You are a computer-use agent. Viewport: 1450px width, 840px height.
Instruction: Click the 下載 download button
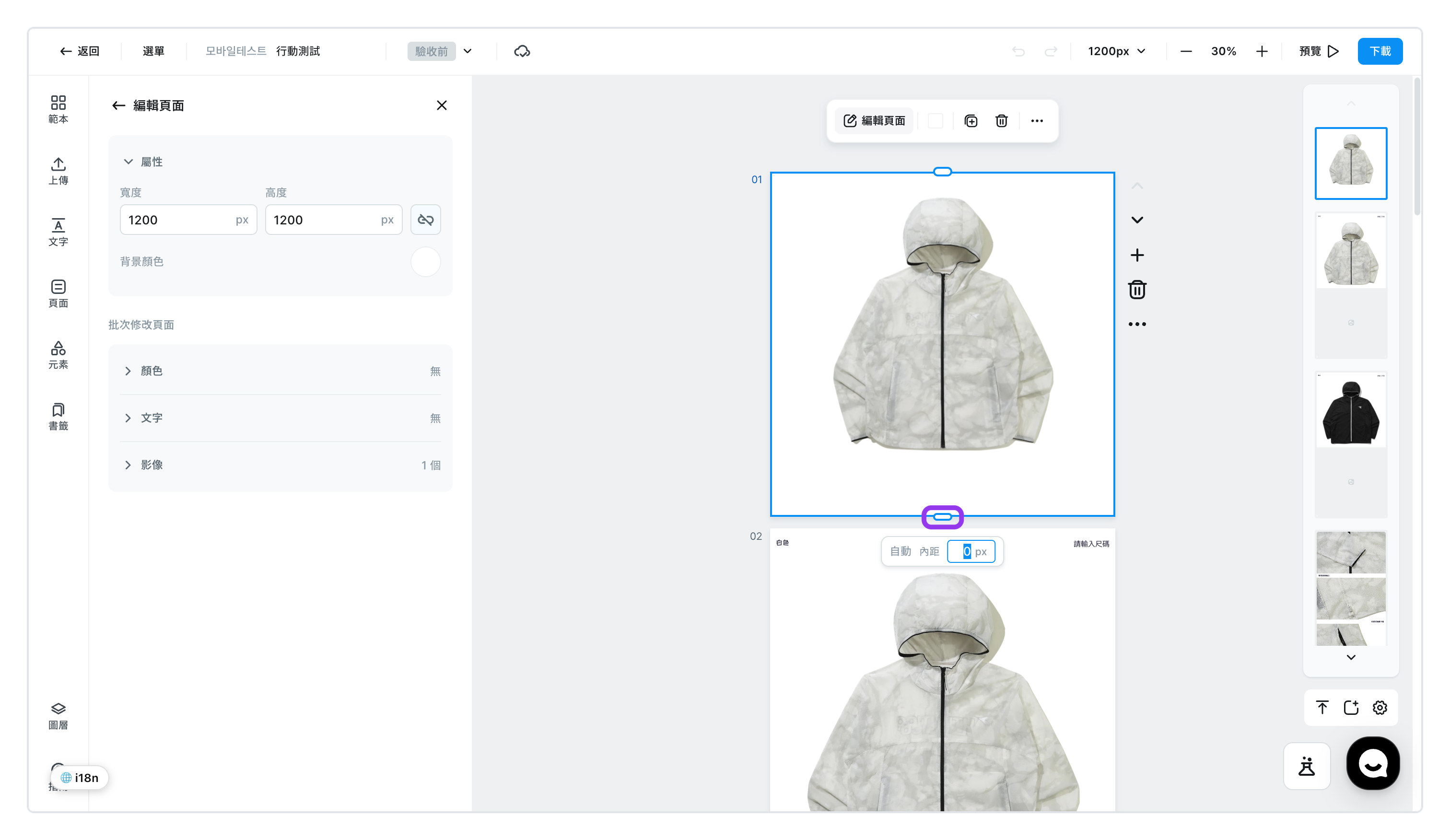pyautogui.click(x=1380, y=51)
